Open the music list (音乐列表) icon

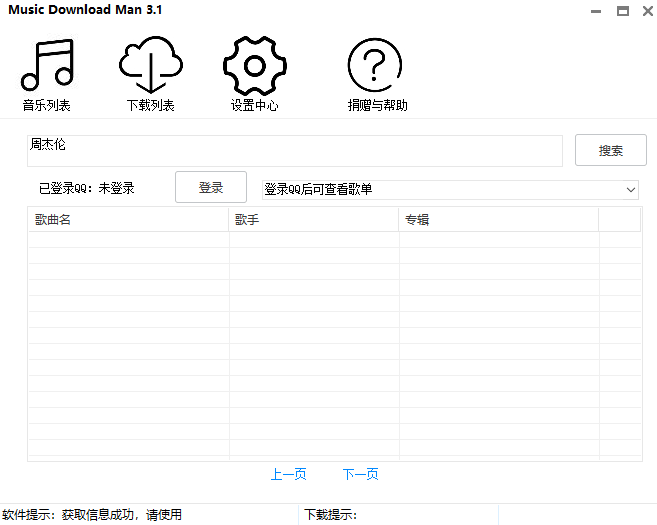coord(47,65)
